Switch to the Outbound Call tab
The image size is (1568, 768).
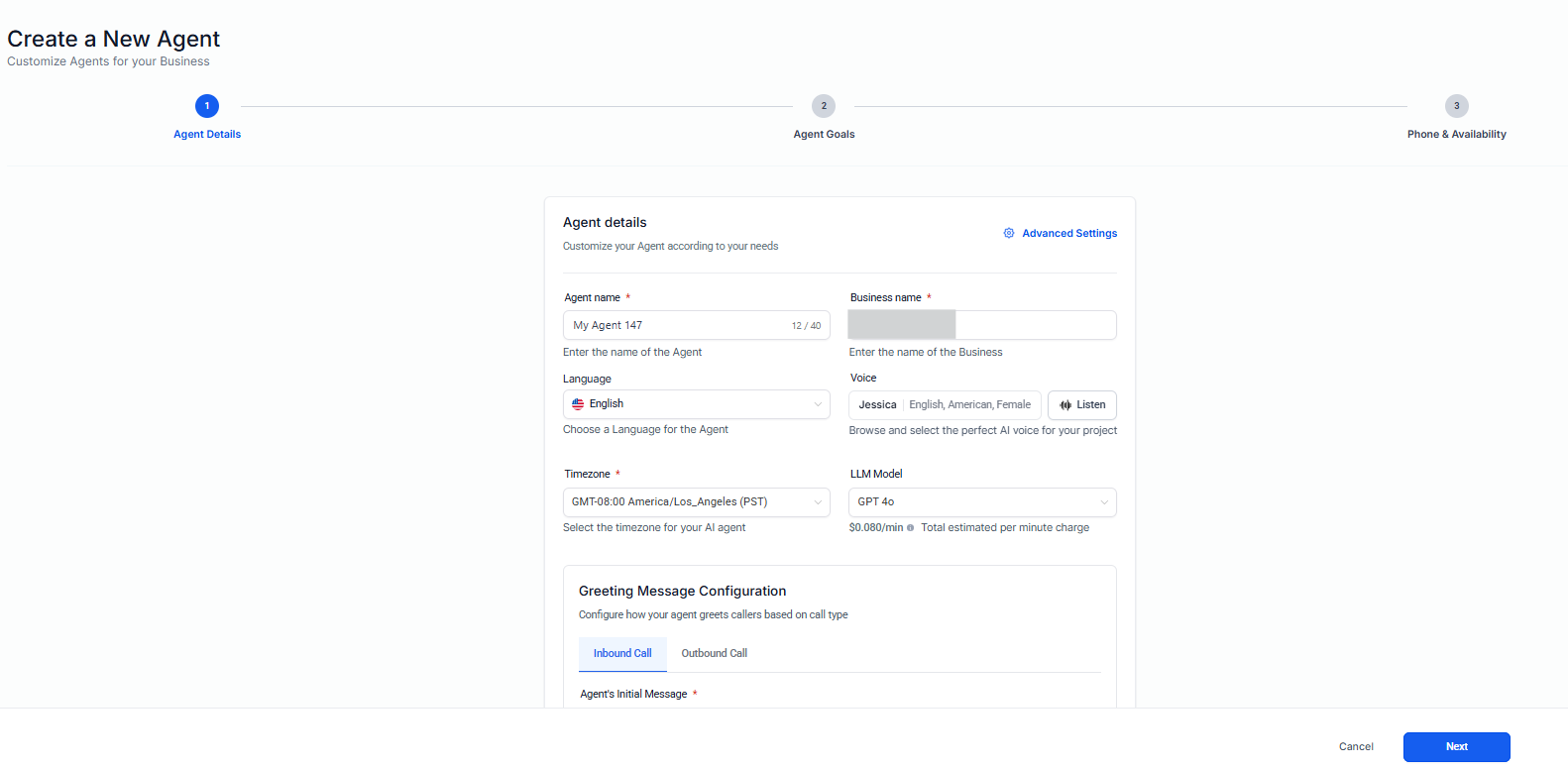click(714, 654)
